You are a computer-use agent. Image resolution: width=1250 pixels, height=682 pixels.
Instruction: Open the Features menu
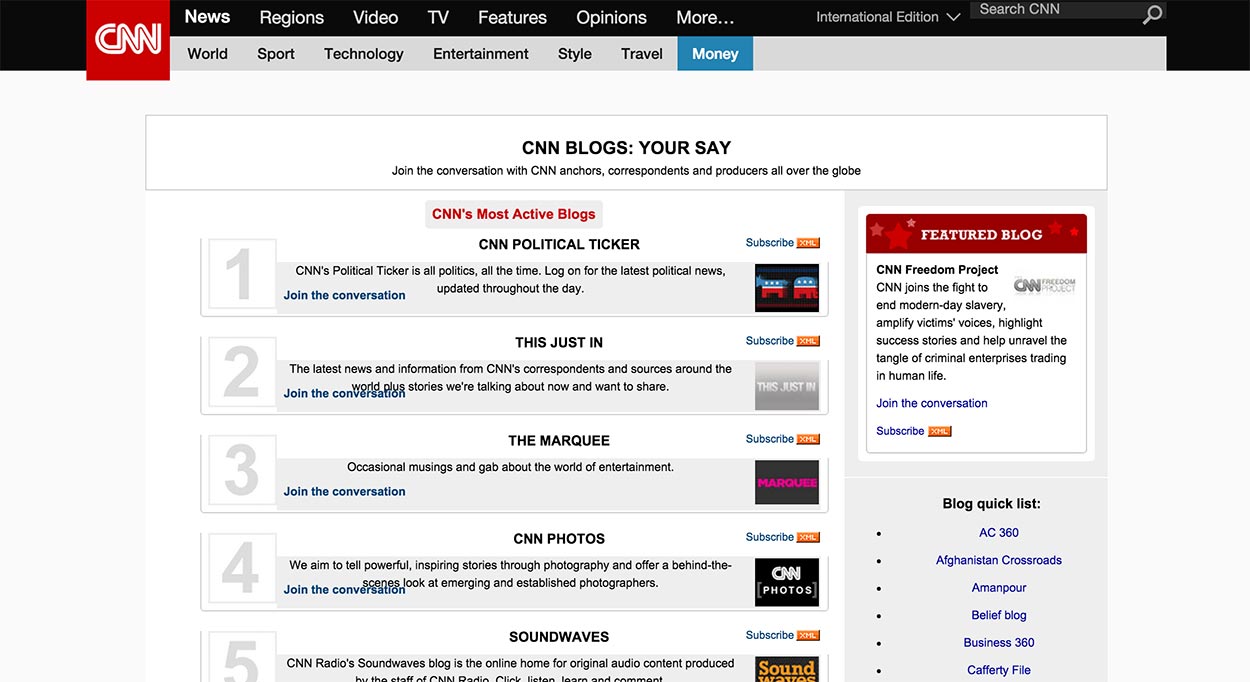pos(512,18)
